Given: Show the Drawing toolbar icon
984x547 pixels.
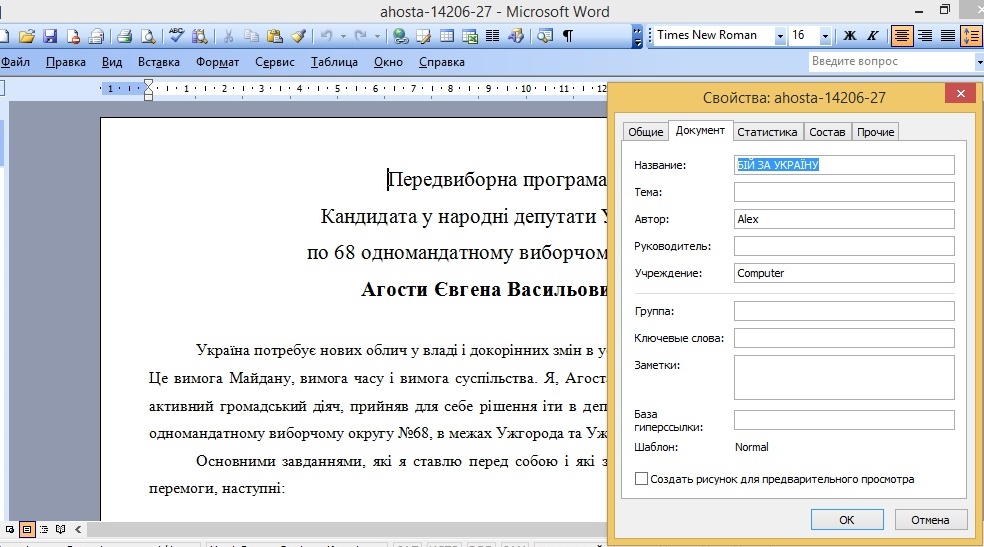Looking at the screenshot, I should tap(516, 36).
